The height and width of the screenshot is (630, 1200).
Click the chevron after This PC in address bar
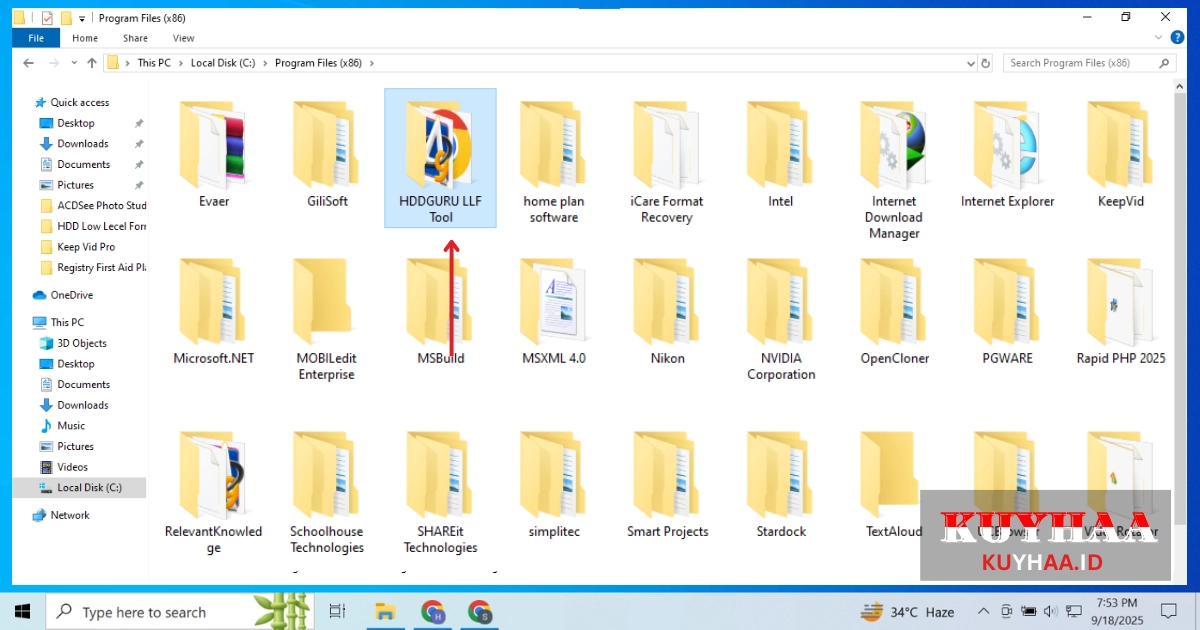181,63
